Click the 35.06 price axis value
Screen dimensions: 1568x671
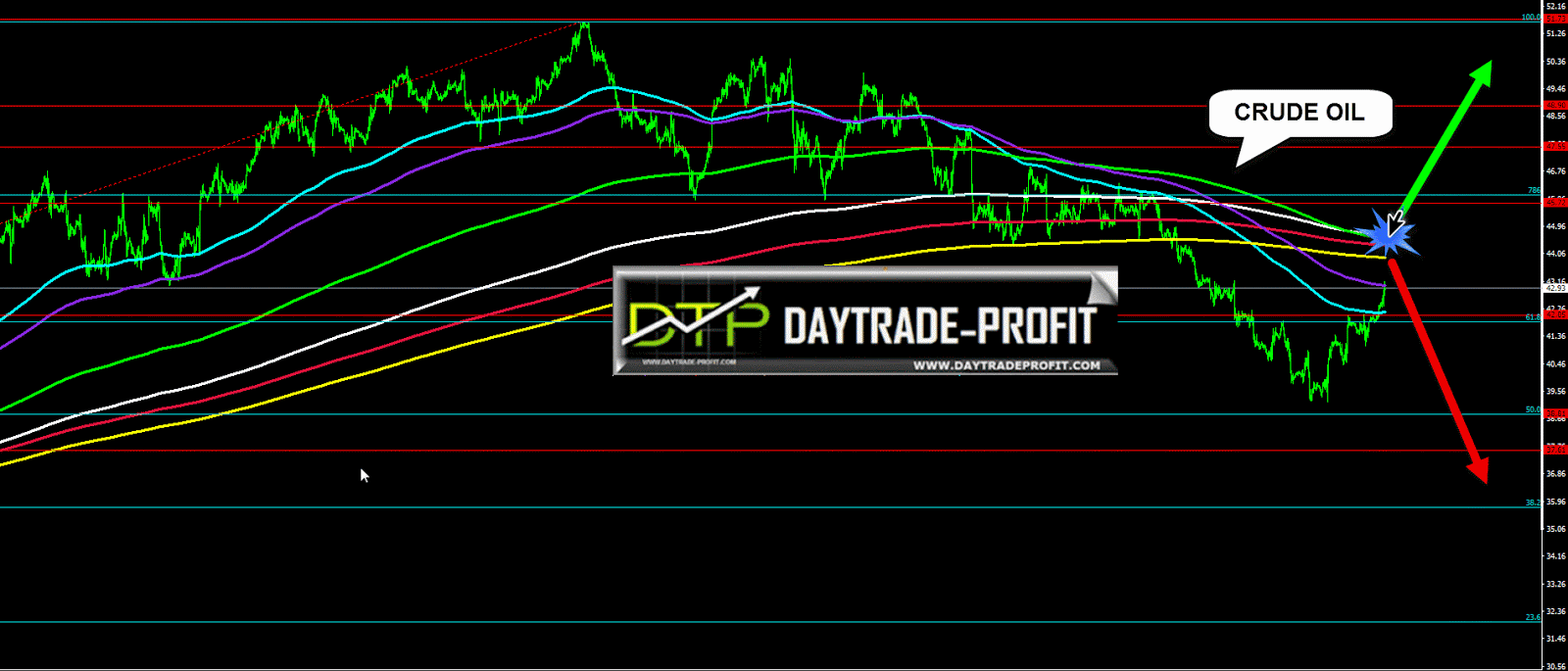[x=1556, y=529]
